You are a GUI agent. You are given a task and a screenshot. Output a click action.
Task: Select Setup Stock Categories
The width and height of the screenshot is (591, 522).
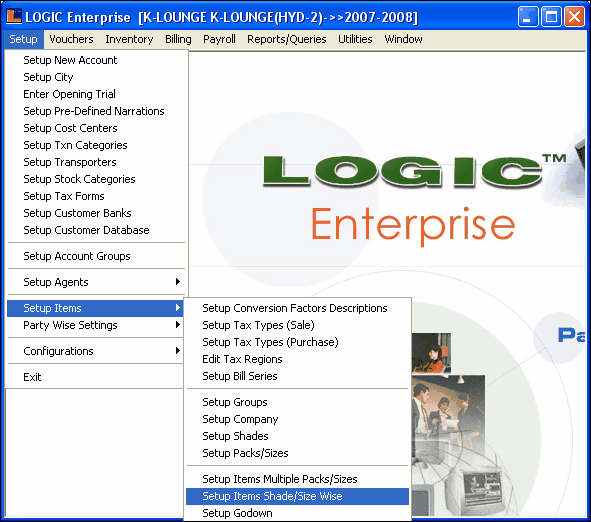(96, 179)
